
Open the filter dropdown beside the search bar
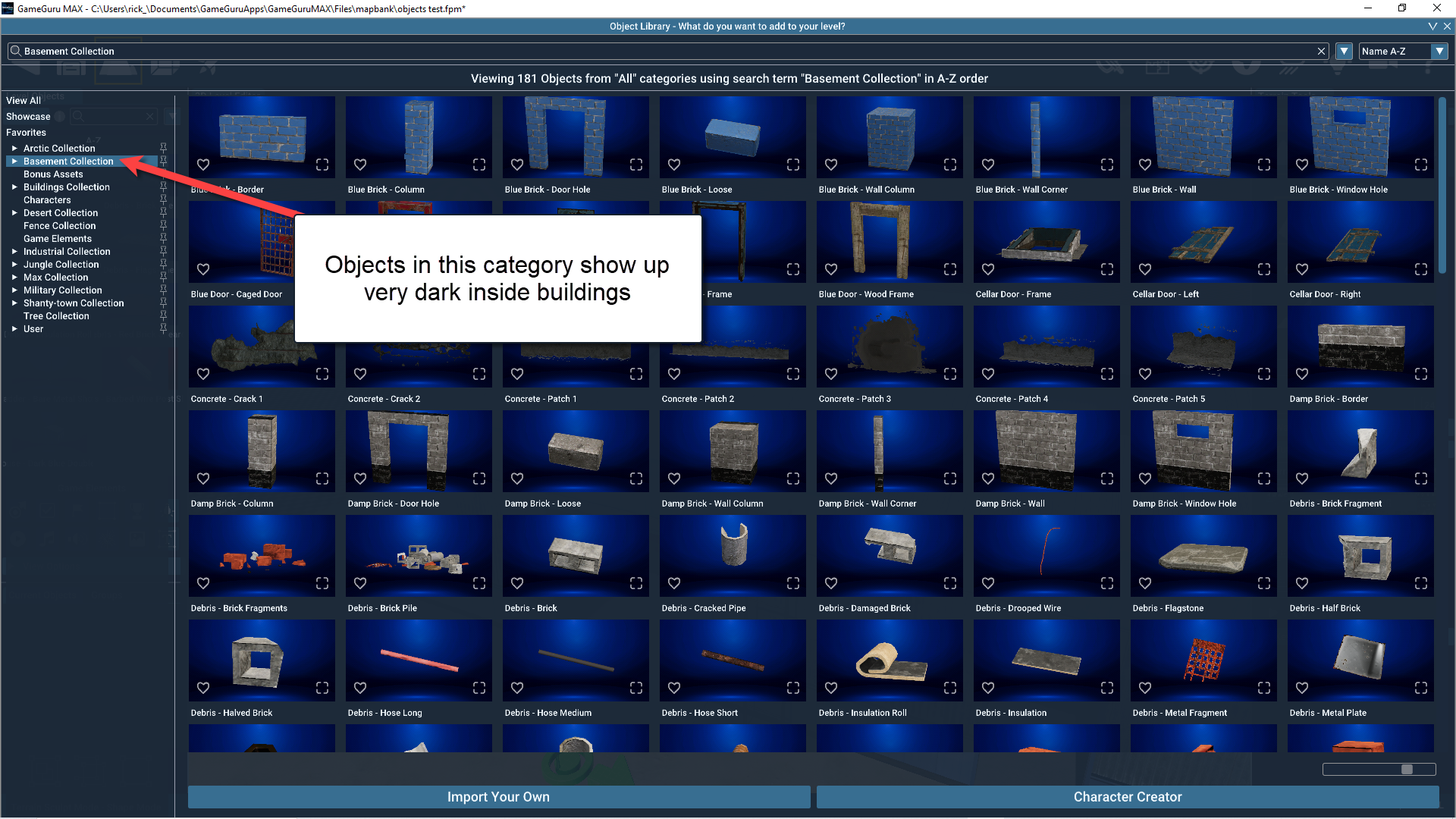pos(1344,51)
